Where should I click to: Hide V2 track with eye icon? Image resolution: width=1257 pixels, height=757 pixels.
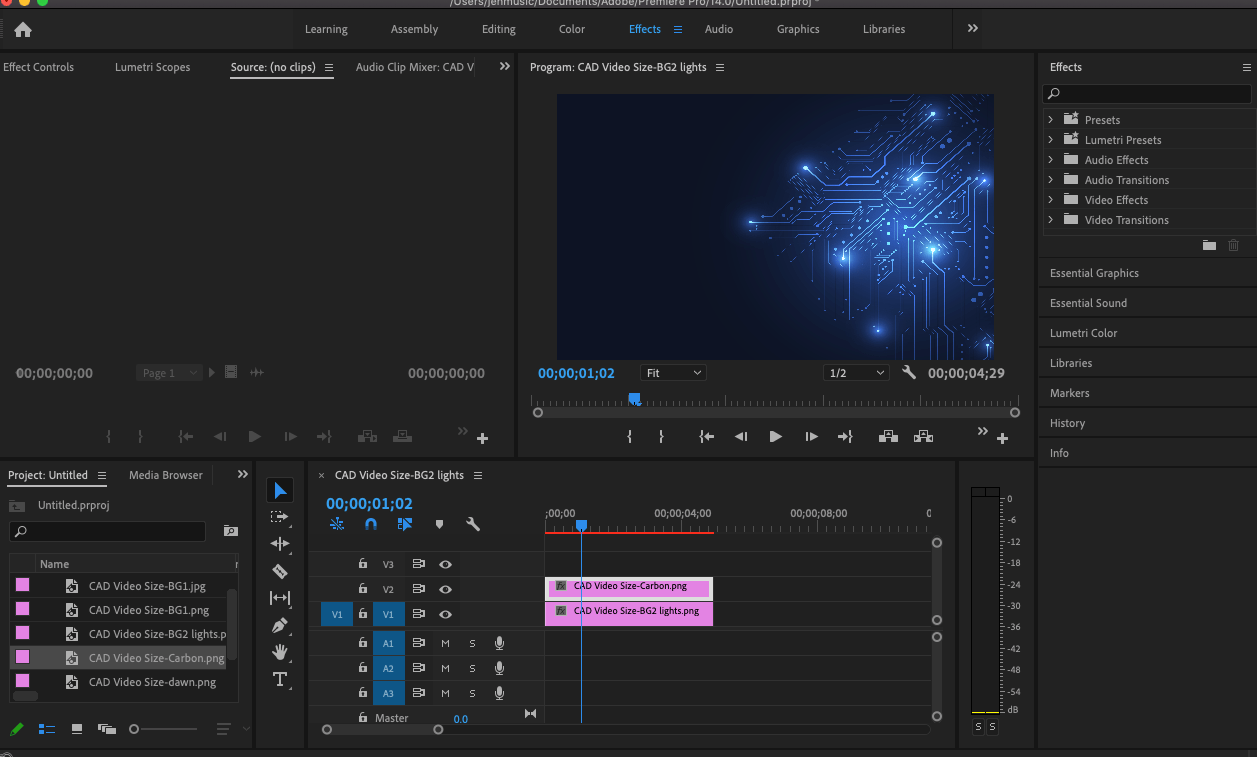(446, 590)
